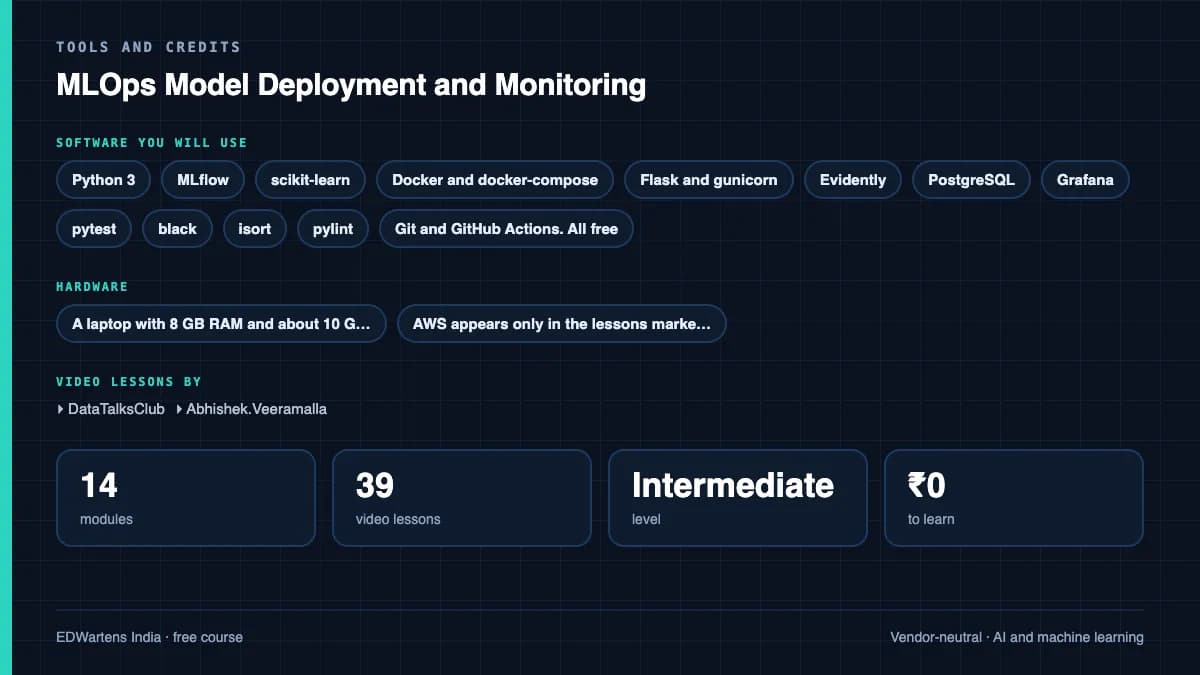Click the TOOLS AND CREDITS heading
Image resolution: width=1200 pixels, height=675 pixels.
(x=148, y=47)
